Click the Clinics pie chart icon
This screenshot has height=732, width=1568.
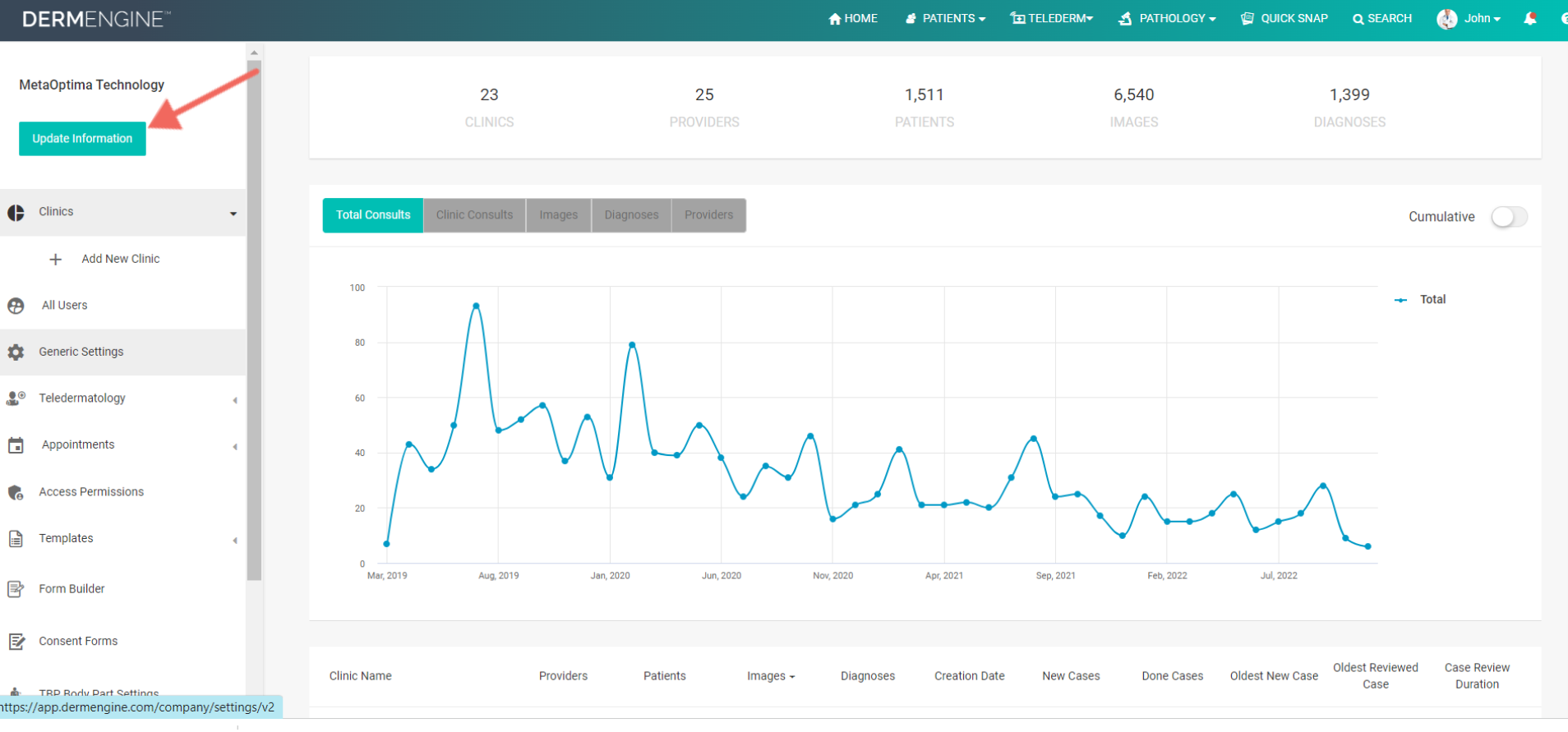coord(16,213)
